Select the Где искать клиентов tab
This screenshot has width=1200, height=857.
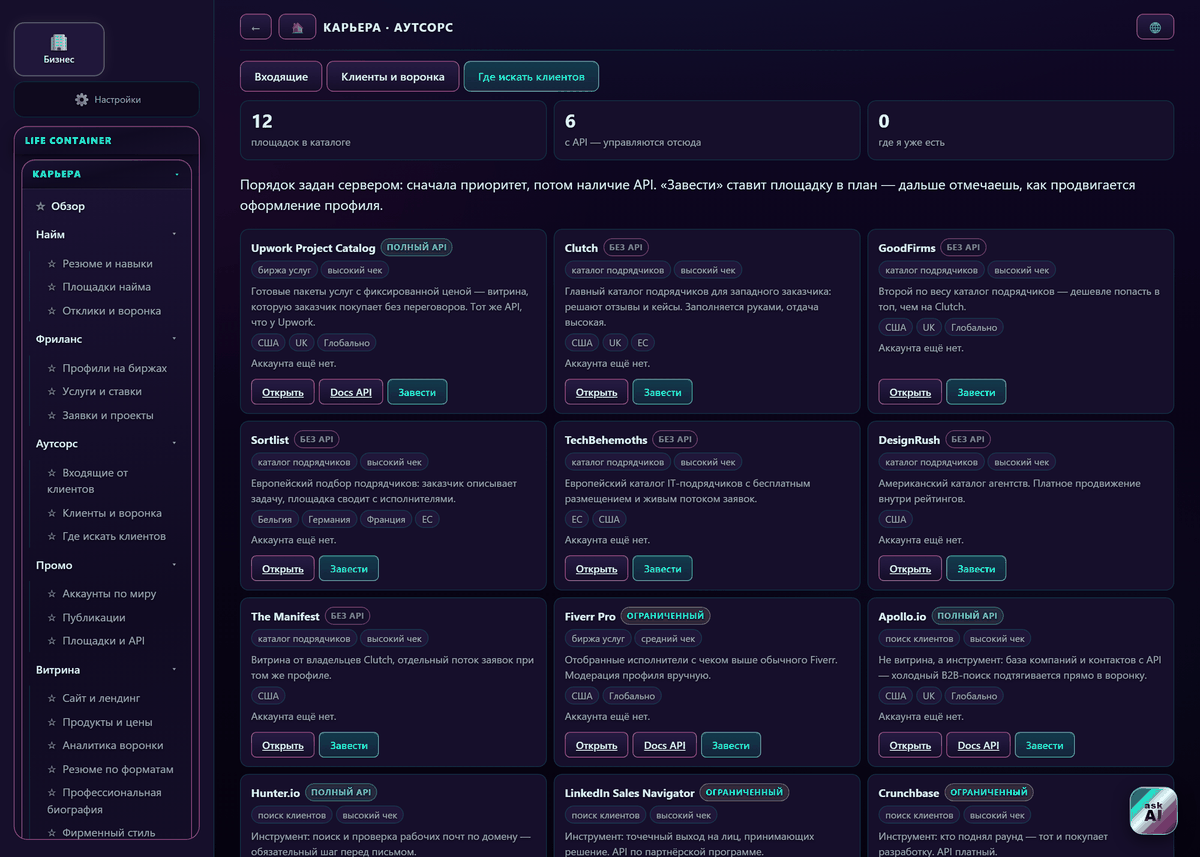pyautogui.click(x=531, y=77)
